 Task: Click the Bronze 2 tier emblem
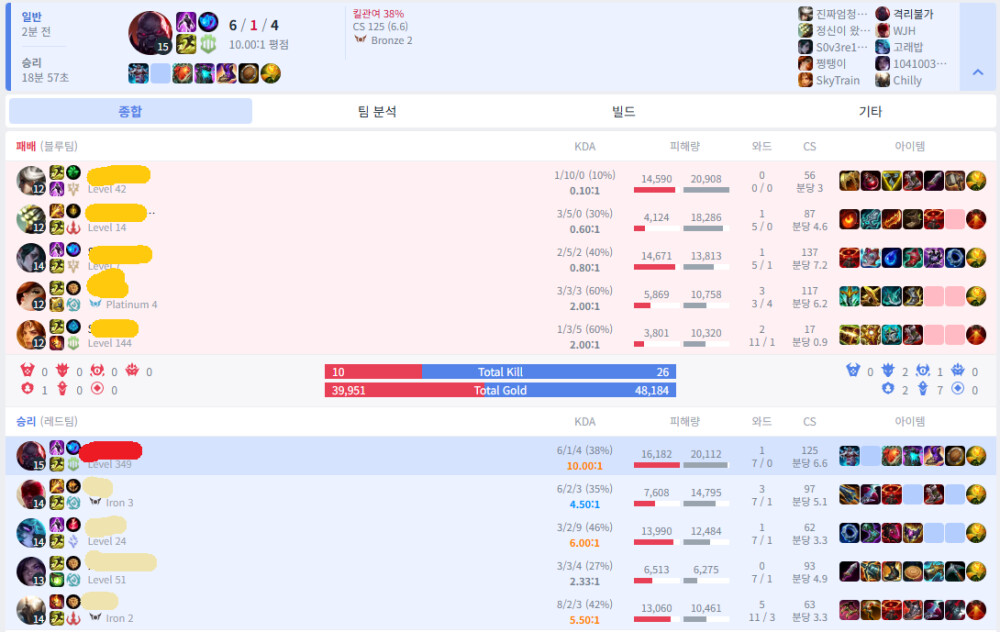pyautogui.click(x=361, y=41)
